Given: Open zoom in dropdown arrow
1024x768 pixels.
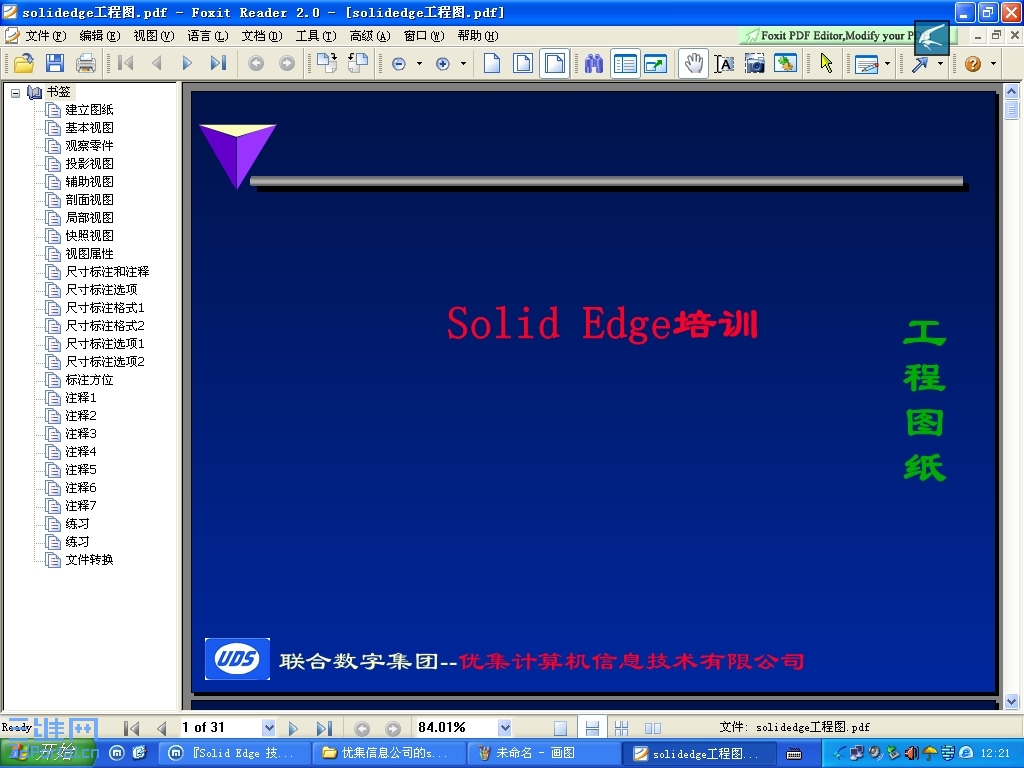Looking at the screenshot, I should [463, 63].
